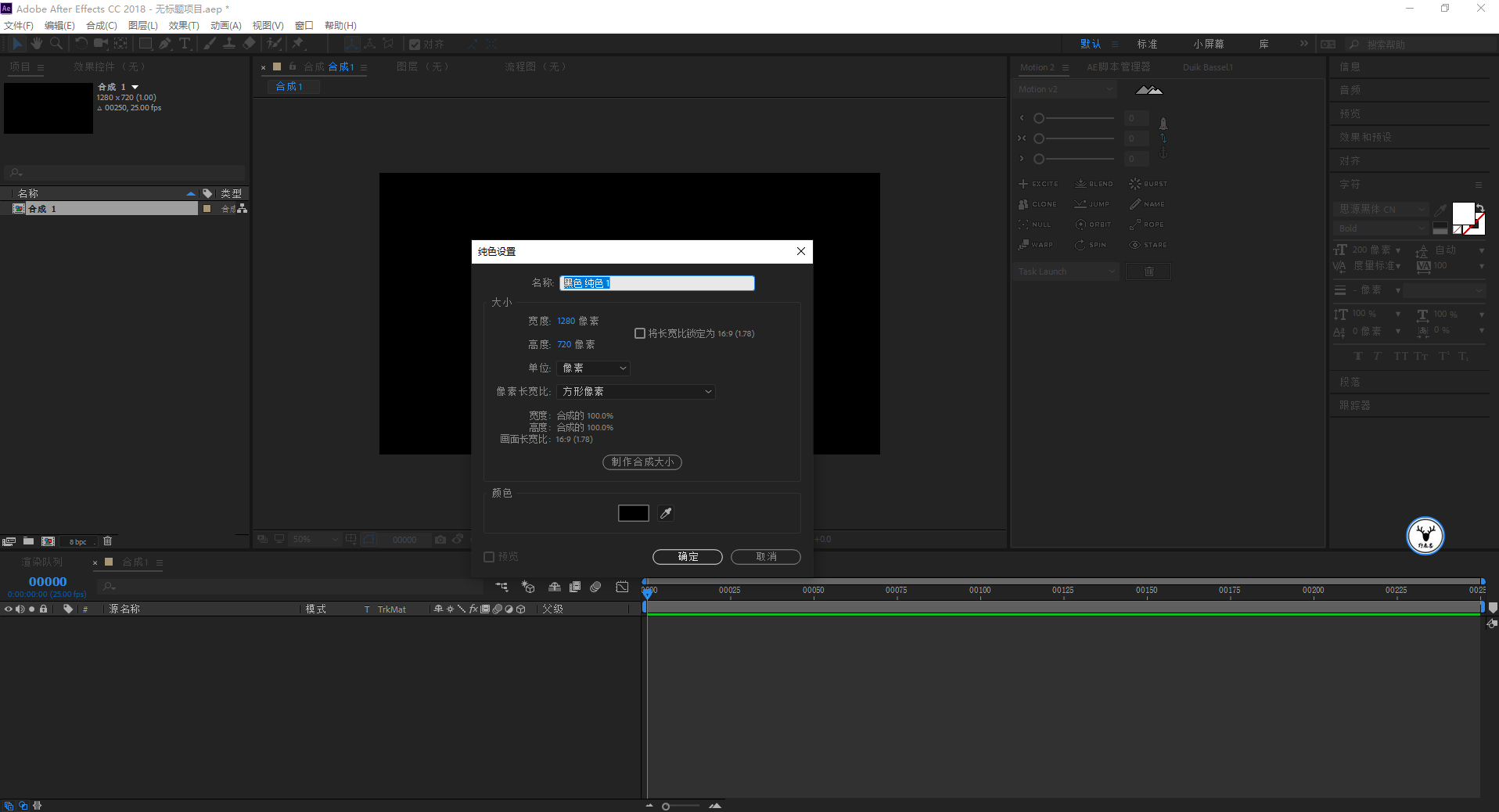Select the Zoom magnifier tool
Image resolution: width=1499 pixels, height=812 pixels.
(x=56, y=44)
